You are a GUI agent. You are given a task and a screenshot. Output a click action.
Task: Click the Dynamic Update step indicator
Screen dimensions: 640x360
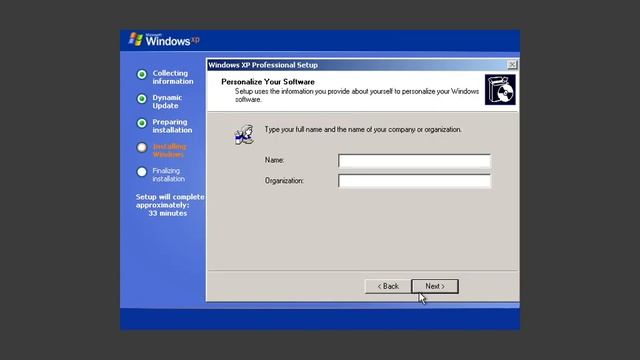tap(142, 99)
